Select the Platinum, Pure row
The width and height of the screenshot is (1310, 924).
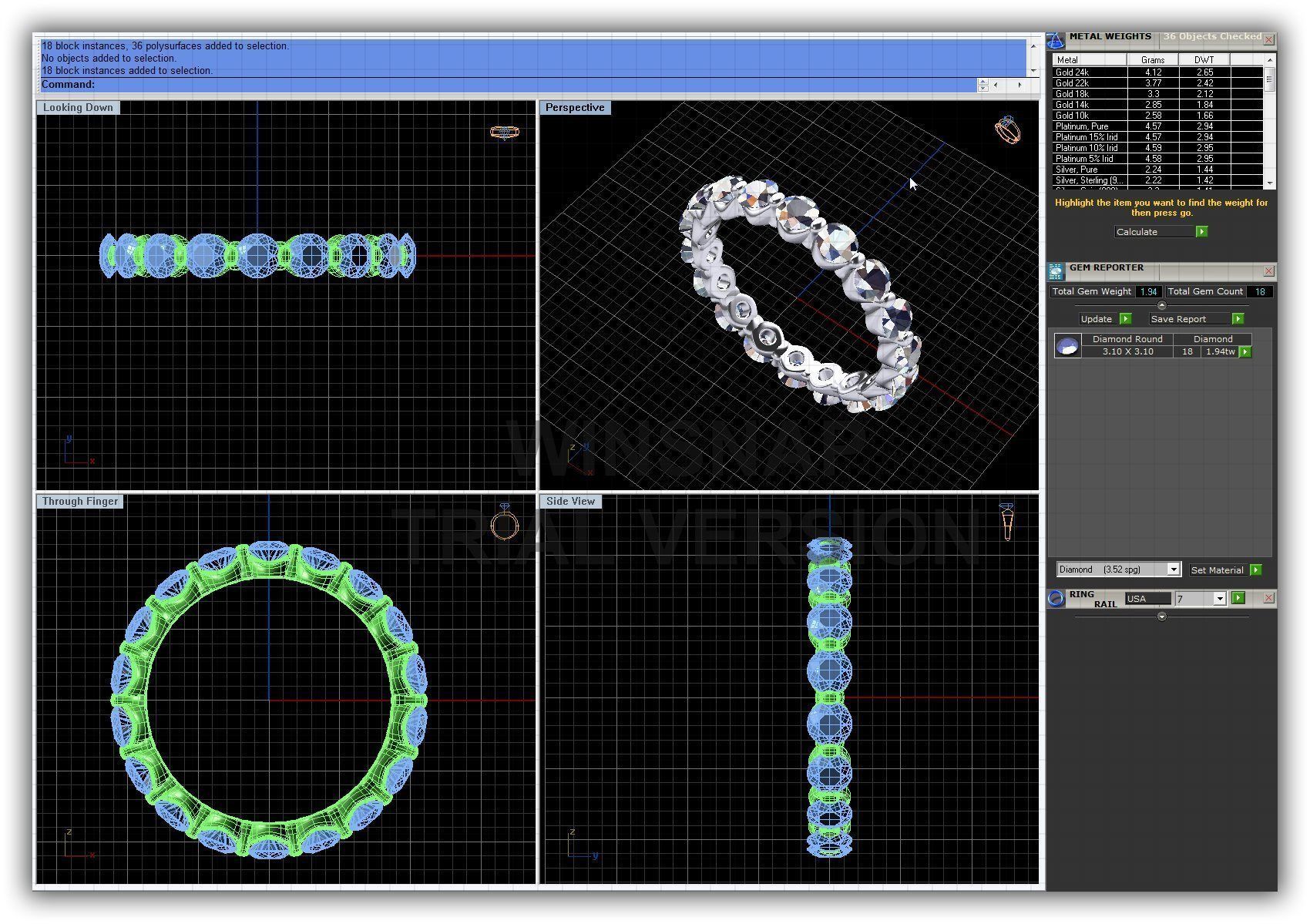1158,126
